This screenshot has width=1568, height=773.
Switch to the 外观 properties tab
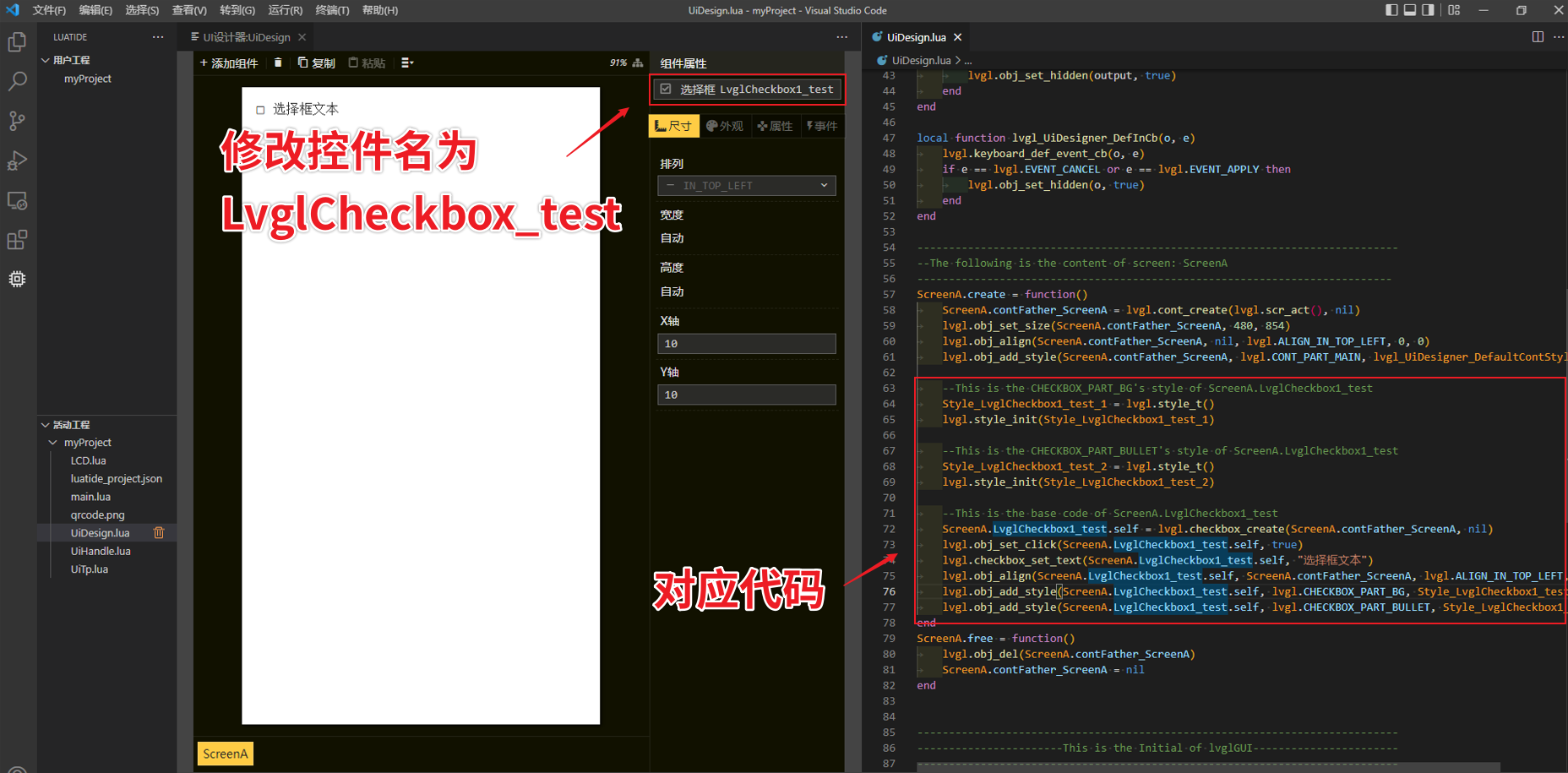tap(725, 126)
